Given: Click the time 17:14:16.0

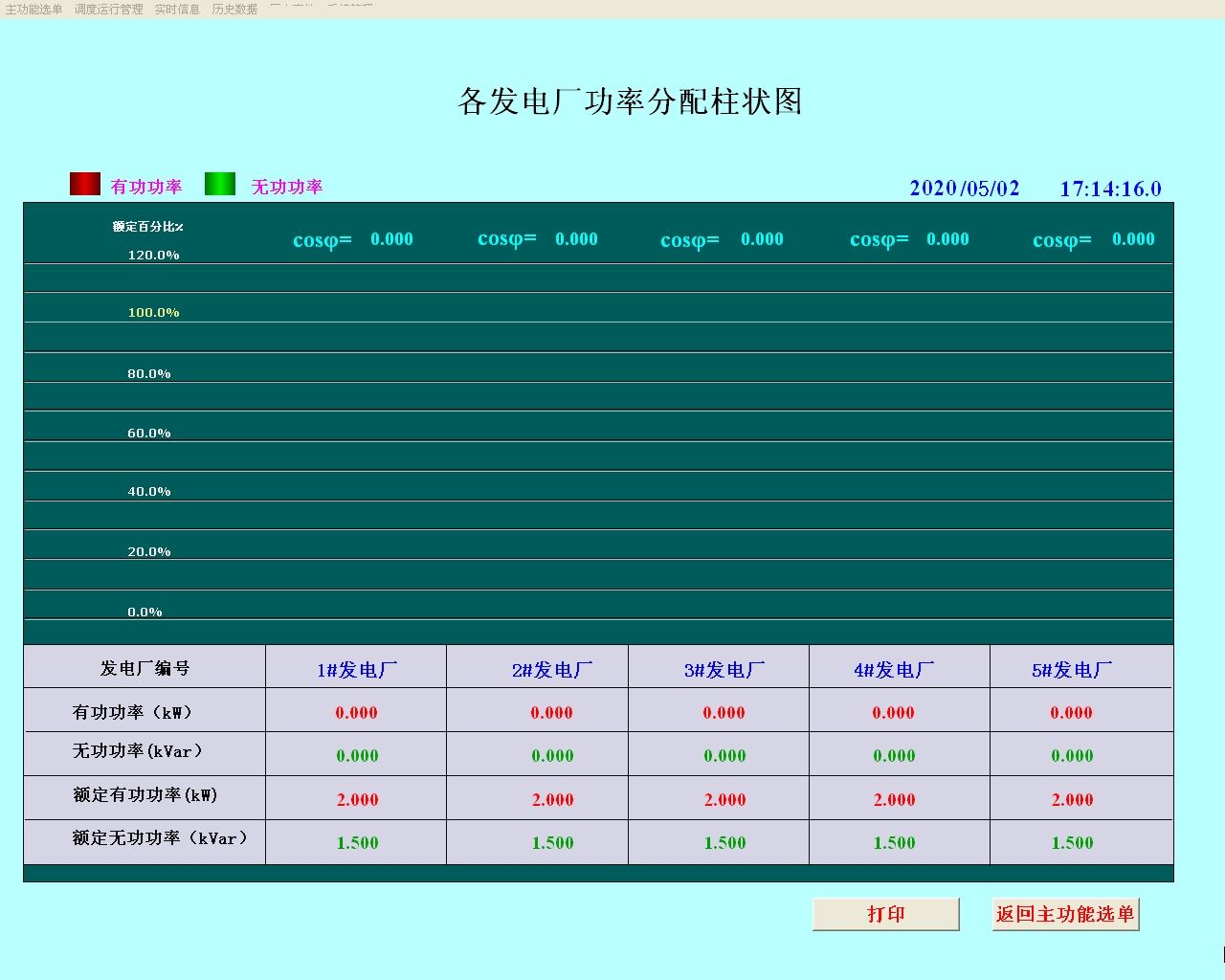Looking at the screenshot, I should click(x=1110, y=189).
